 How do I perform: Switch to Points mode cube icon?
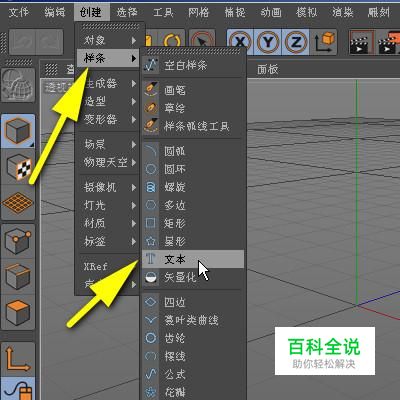tap(18, 242)
